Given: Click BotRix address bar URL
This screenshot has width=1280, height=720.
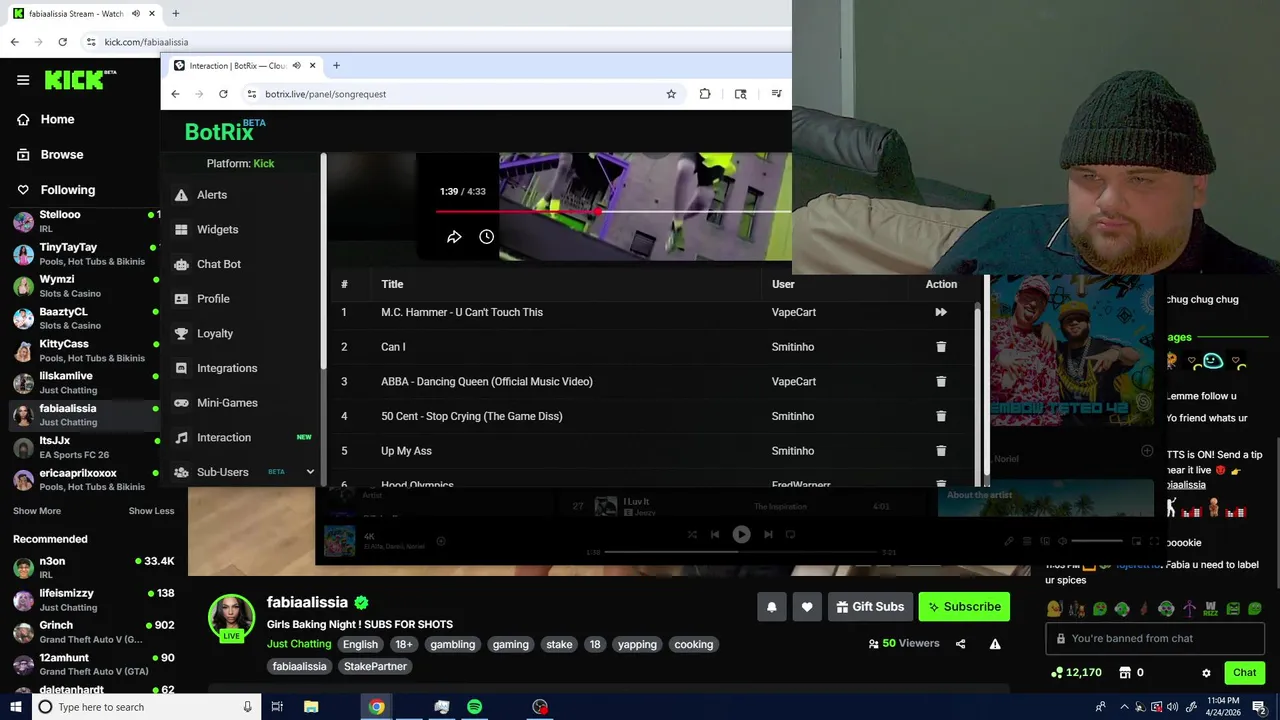Looking at the screenshot, I should 325,94.
